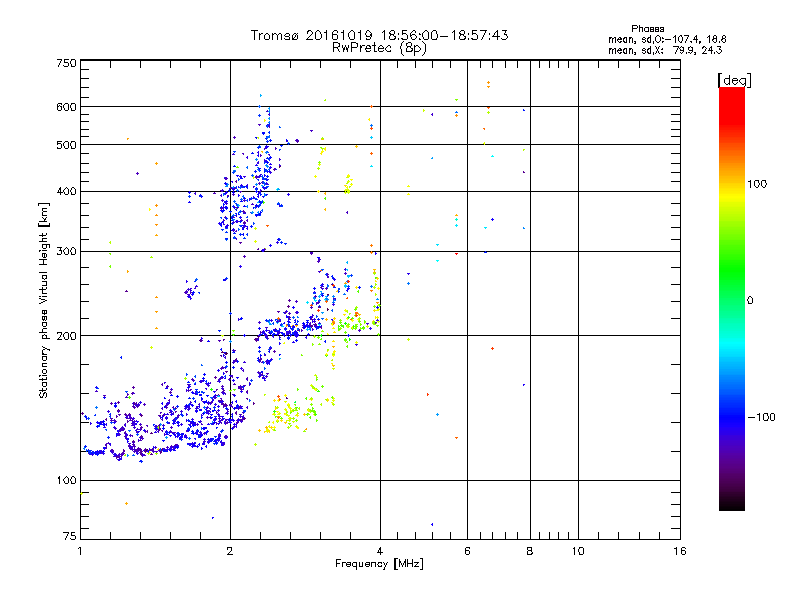This screenshot has height=600, width=800.
Task: Click the y-axis tick label '600'
Action: pyautogui.click(x=66, y=107)
